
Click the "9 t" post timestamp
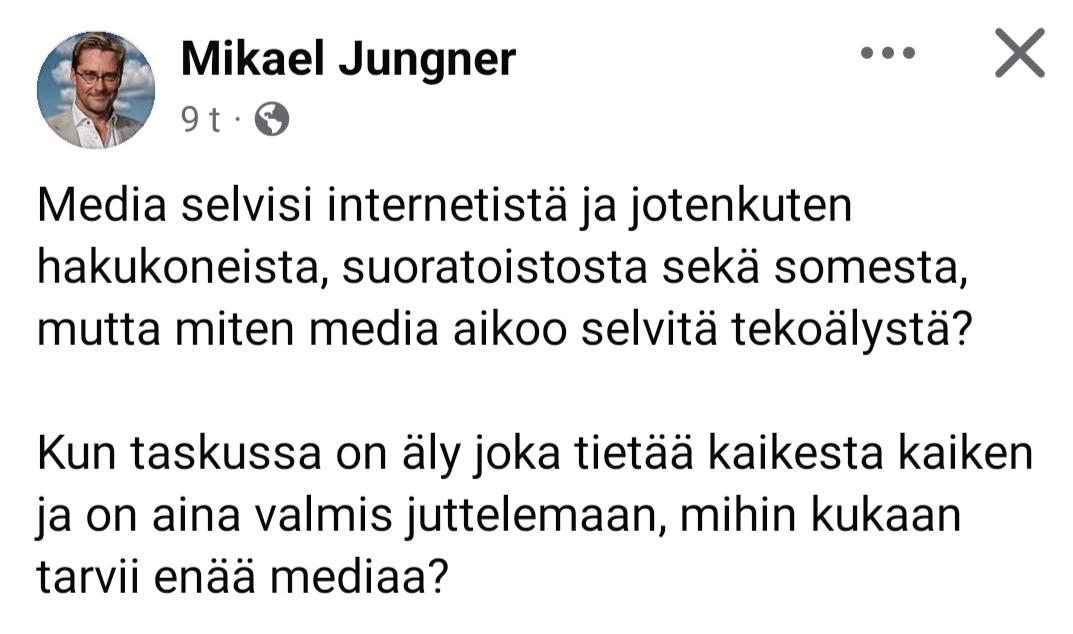(200, 120)
